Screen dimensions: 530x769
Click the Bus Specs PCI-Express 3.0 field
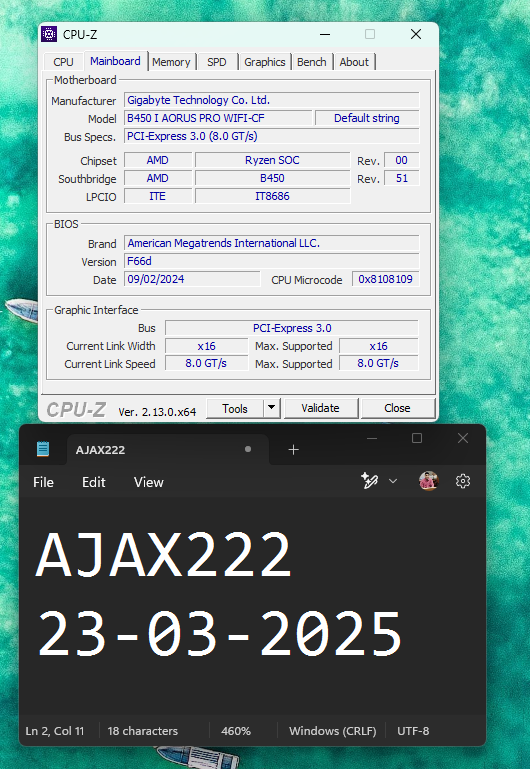pos(272,136)
